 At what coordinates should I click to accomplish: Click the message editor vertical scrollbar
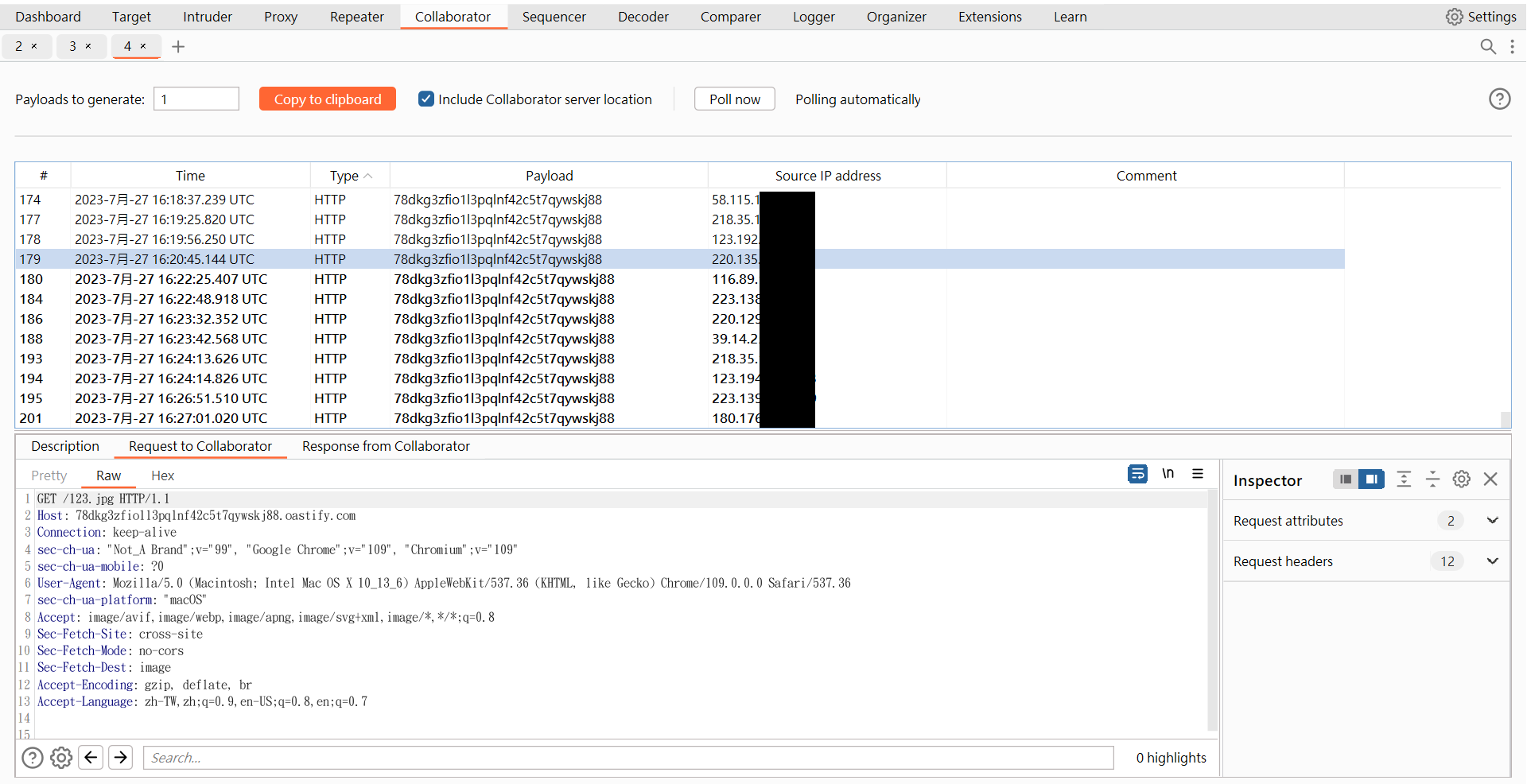[1212, 611]
